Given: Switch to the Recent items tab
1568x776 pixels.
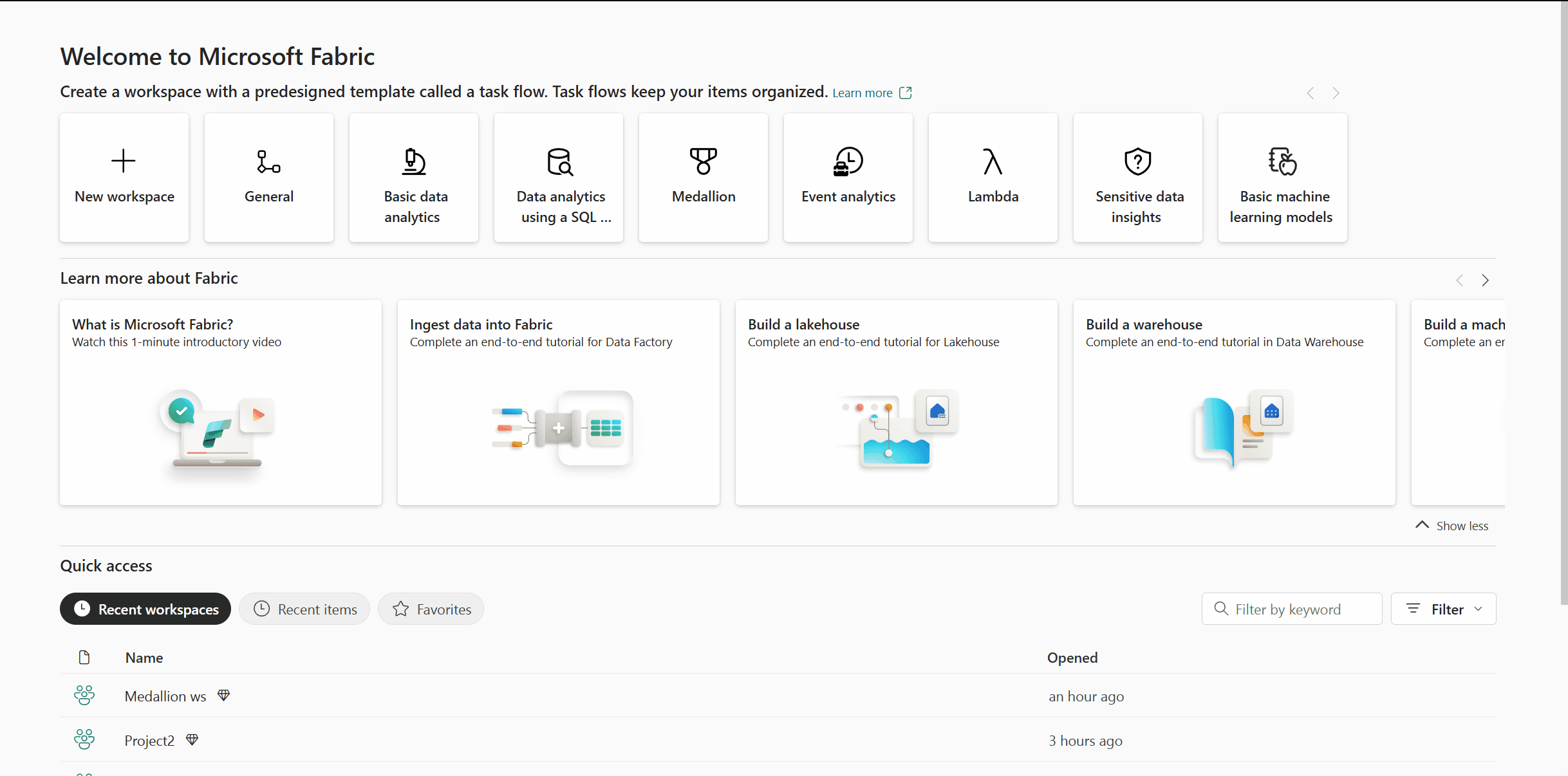Looking at the screenshot, I should pyautogui.click(x=304, y=609).
